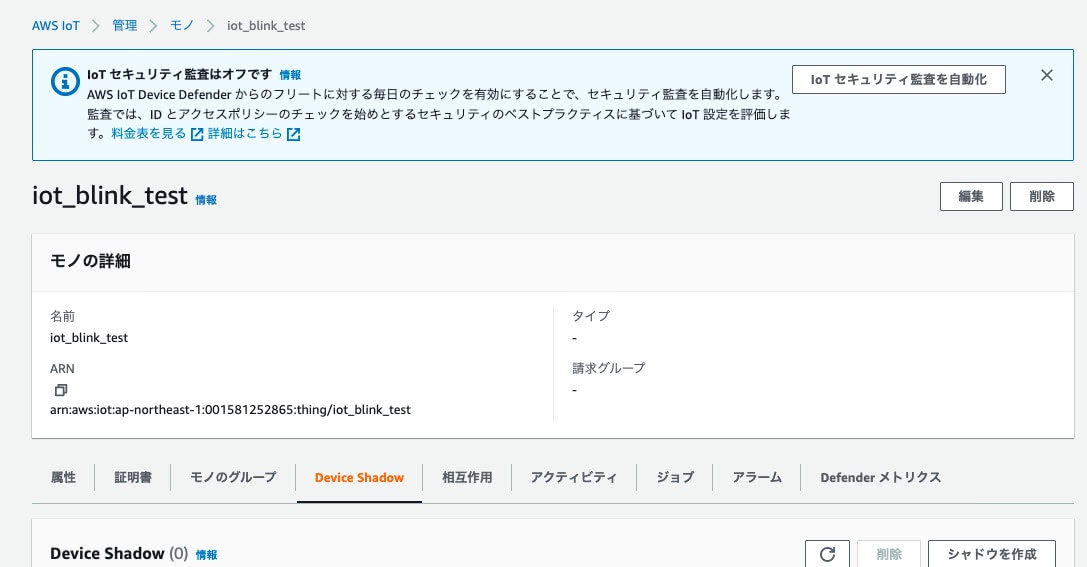Open the external link icon after 料金表を見る
This screenshot has width=1087, height=567.
pos(197,134)
